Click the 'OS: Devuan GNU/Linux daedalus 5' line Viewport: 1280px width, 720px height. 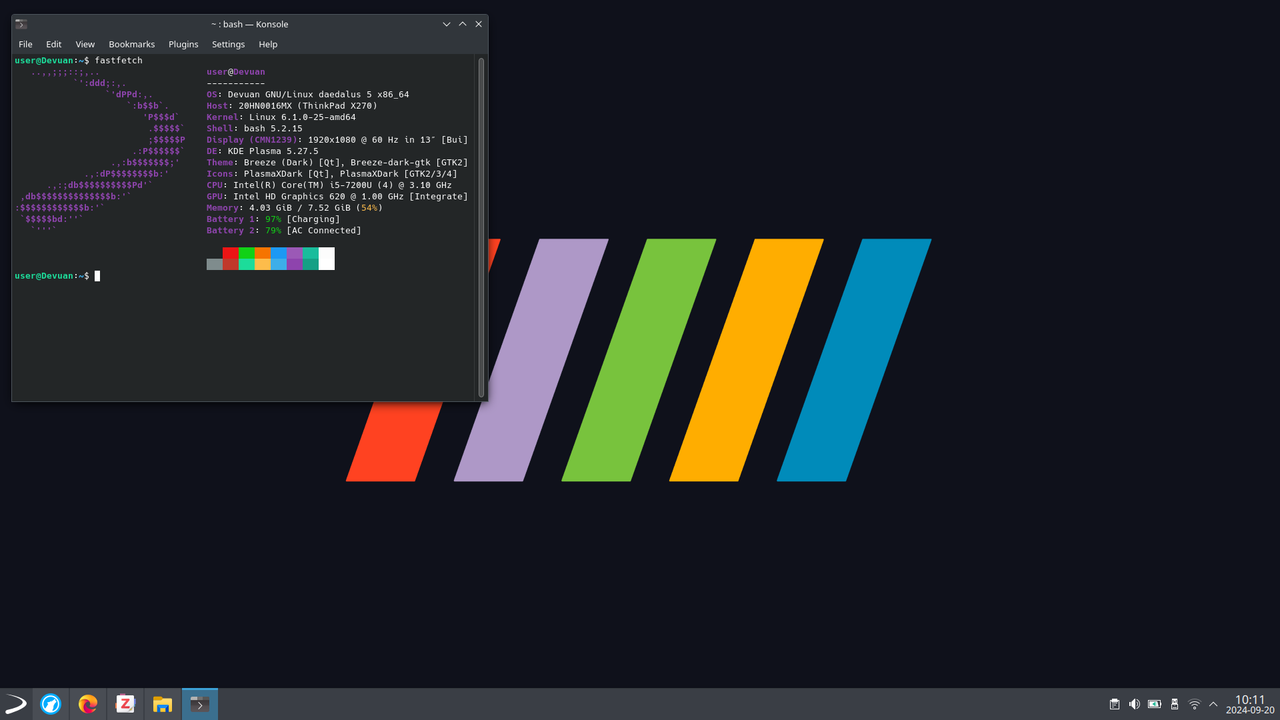(x=308, y=94)
